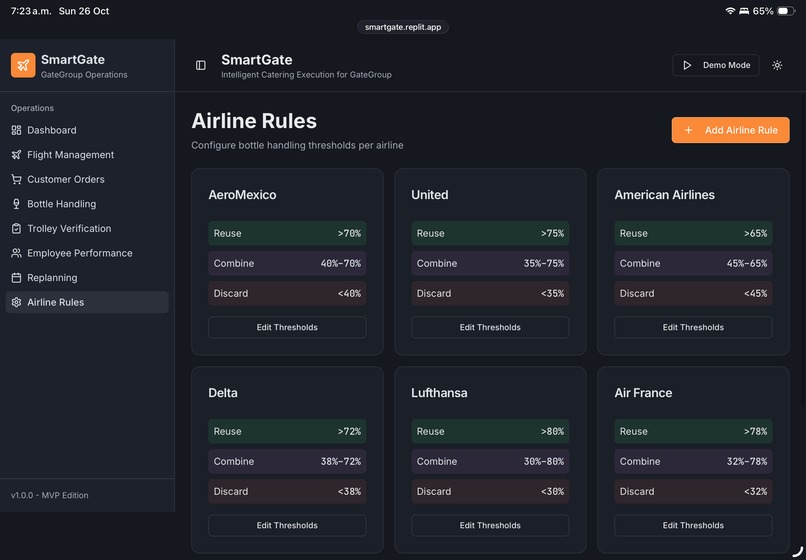The image size is (806, 560).
Task: Open Trolley Verification
Action: (87, 228)
